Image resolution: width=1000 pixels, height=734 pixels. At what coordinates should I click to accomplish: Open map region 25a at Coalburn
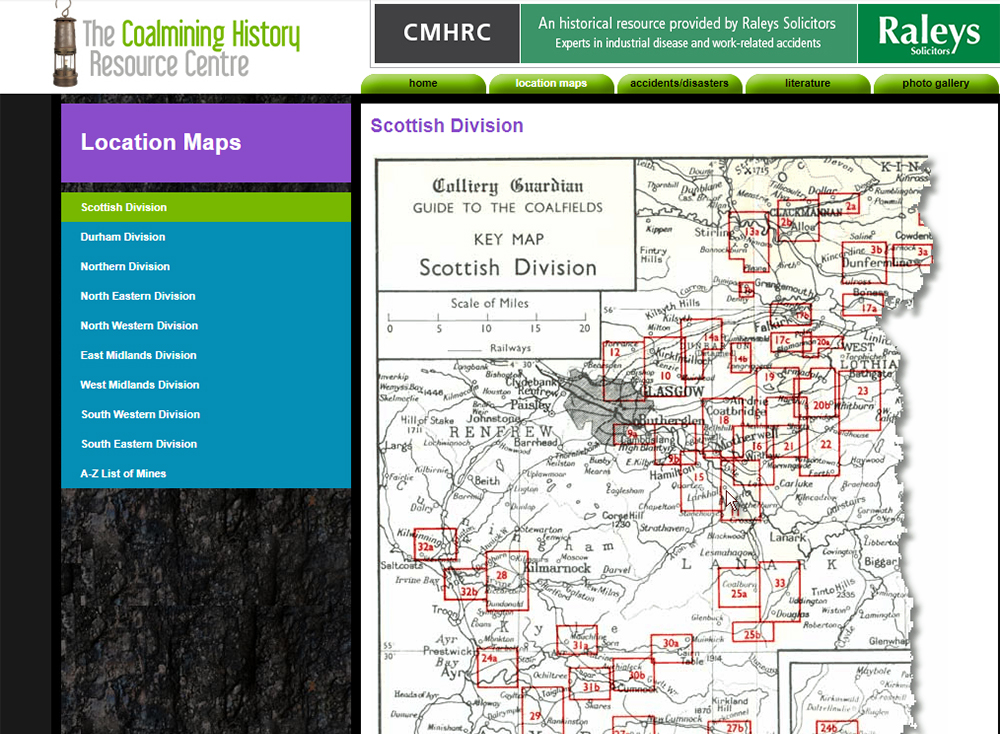[739, 591]
